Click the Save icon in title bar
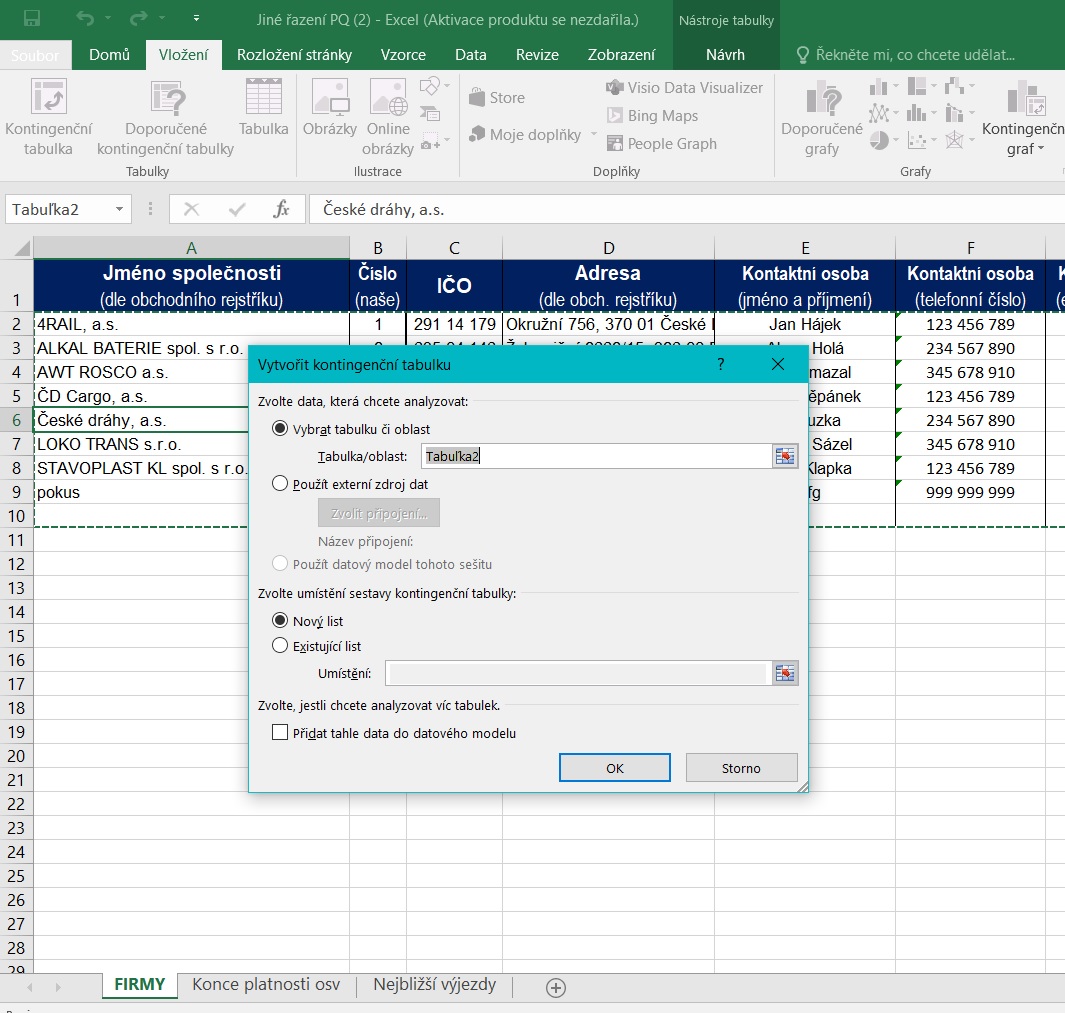This screenshot has width=1065, height=1013. point(31,18)
